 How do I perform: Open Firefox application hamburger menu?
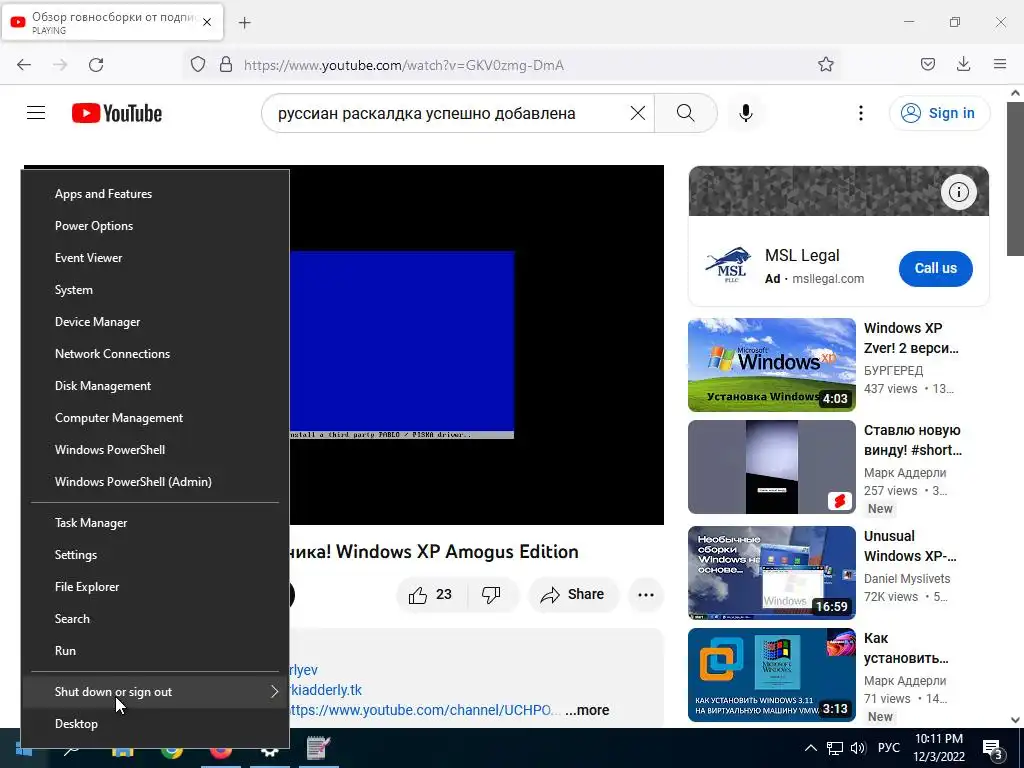coord(1000,65)
